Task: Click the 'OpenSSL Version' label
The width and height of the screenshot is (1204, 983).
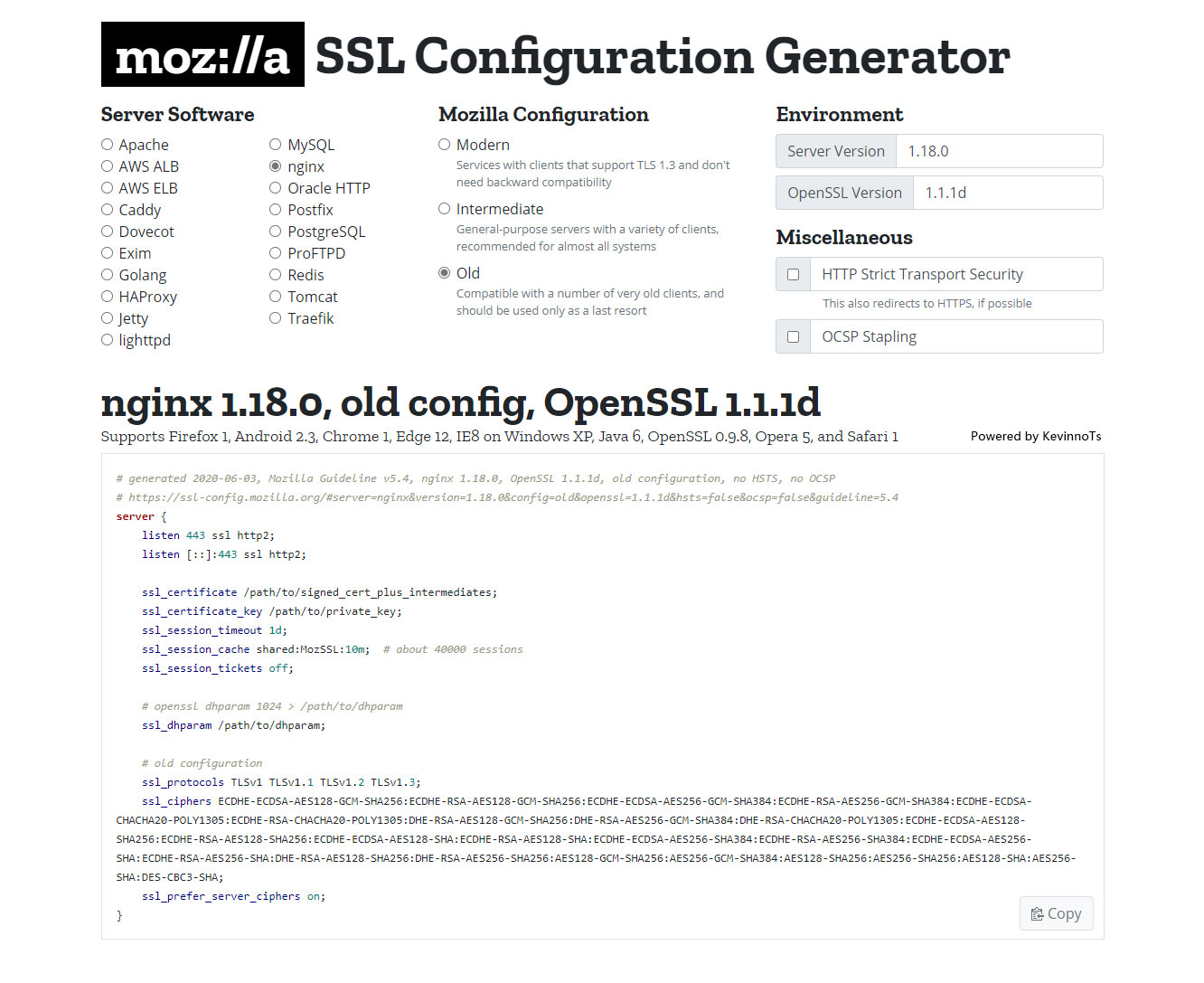Action: point(845,193)
